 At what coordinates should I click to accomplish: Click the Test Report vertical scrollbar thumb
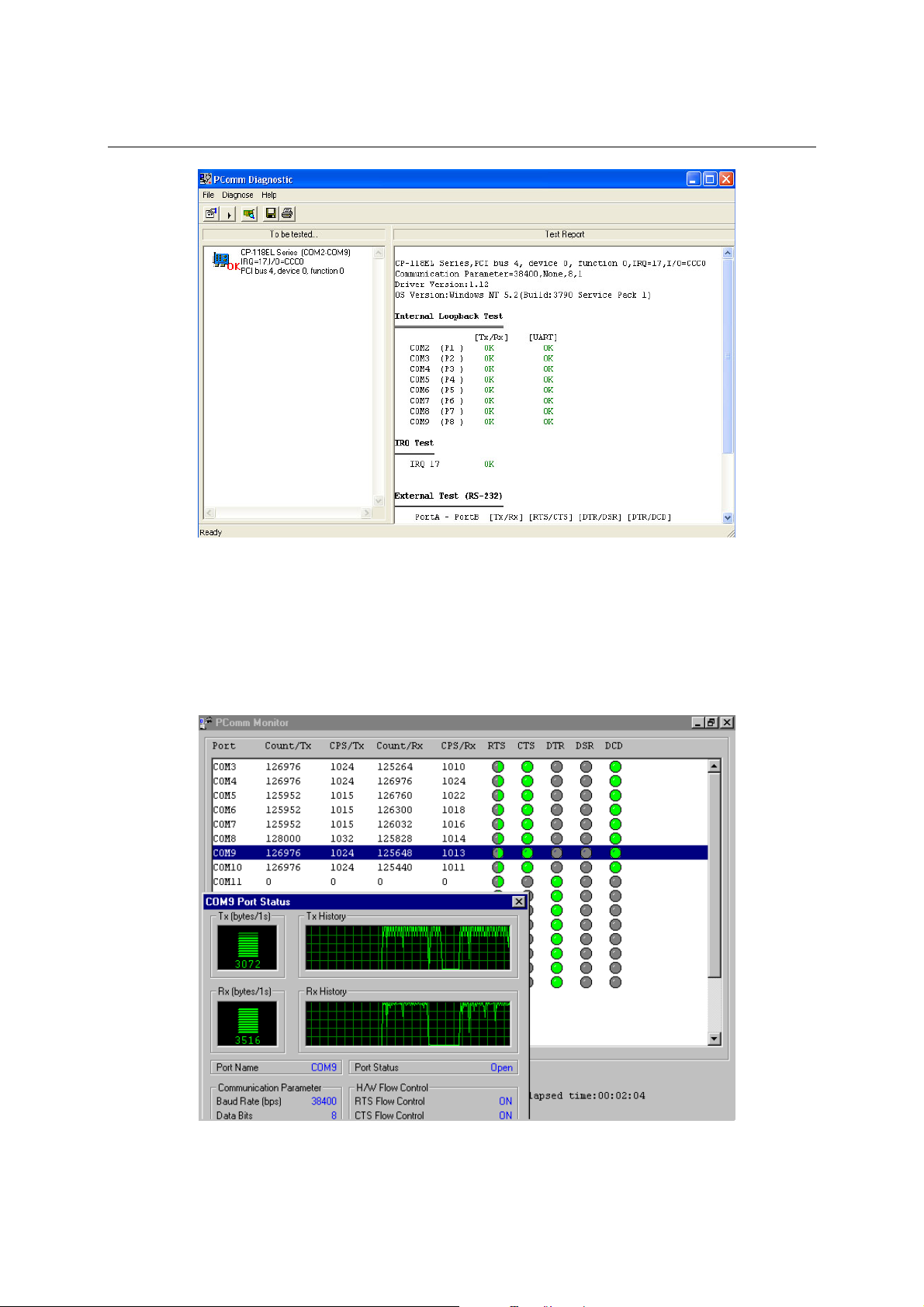click(x=728, y=356)
